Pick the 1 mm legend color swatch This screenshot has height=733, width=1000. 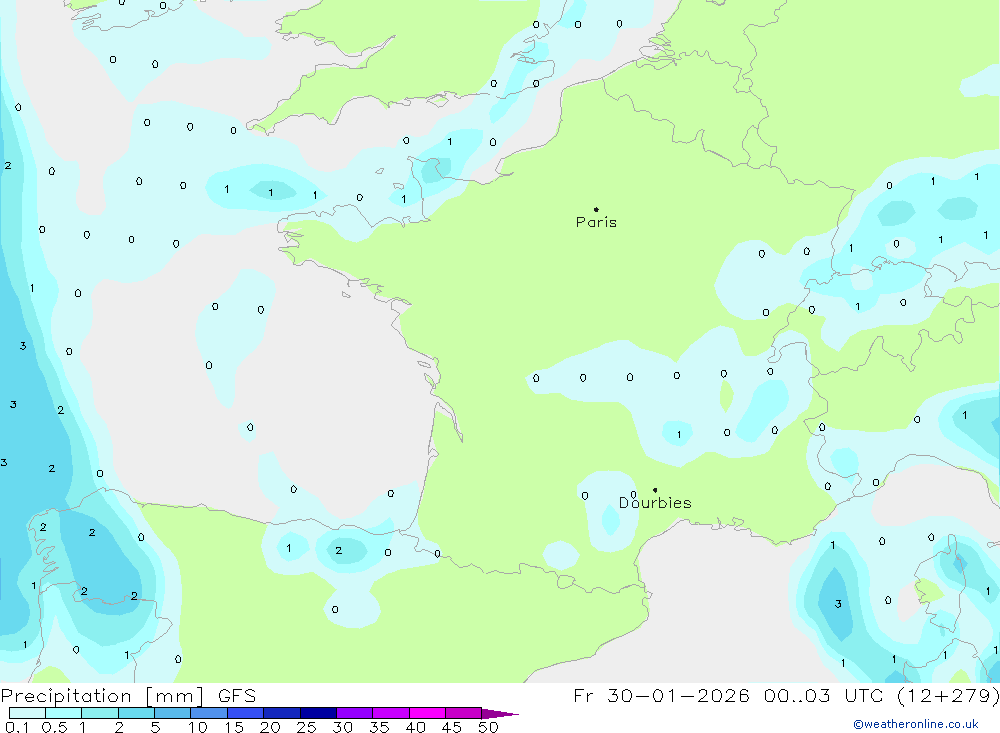100,713
